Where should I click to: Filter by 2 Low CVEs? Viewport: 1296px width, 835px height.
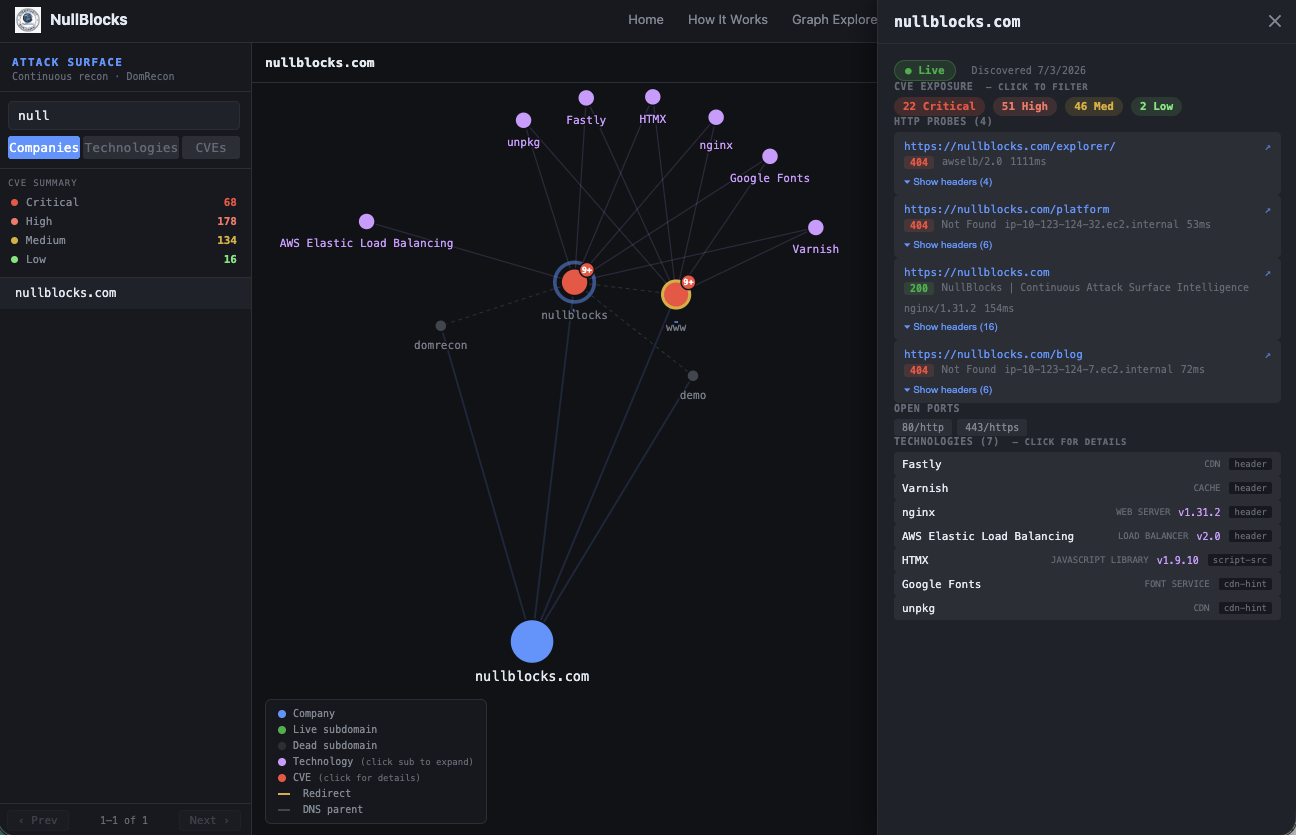click(1157, 106)
